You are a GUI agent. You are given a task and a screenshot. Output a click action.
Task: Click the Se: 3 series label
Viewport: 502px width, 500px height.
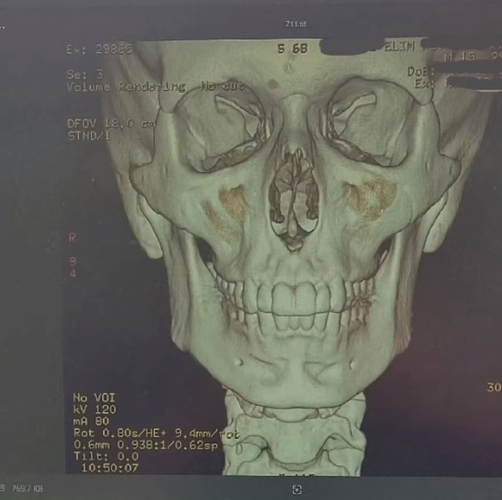click(x=85, y=74)
